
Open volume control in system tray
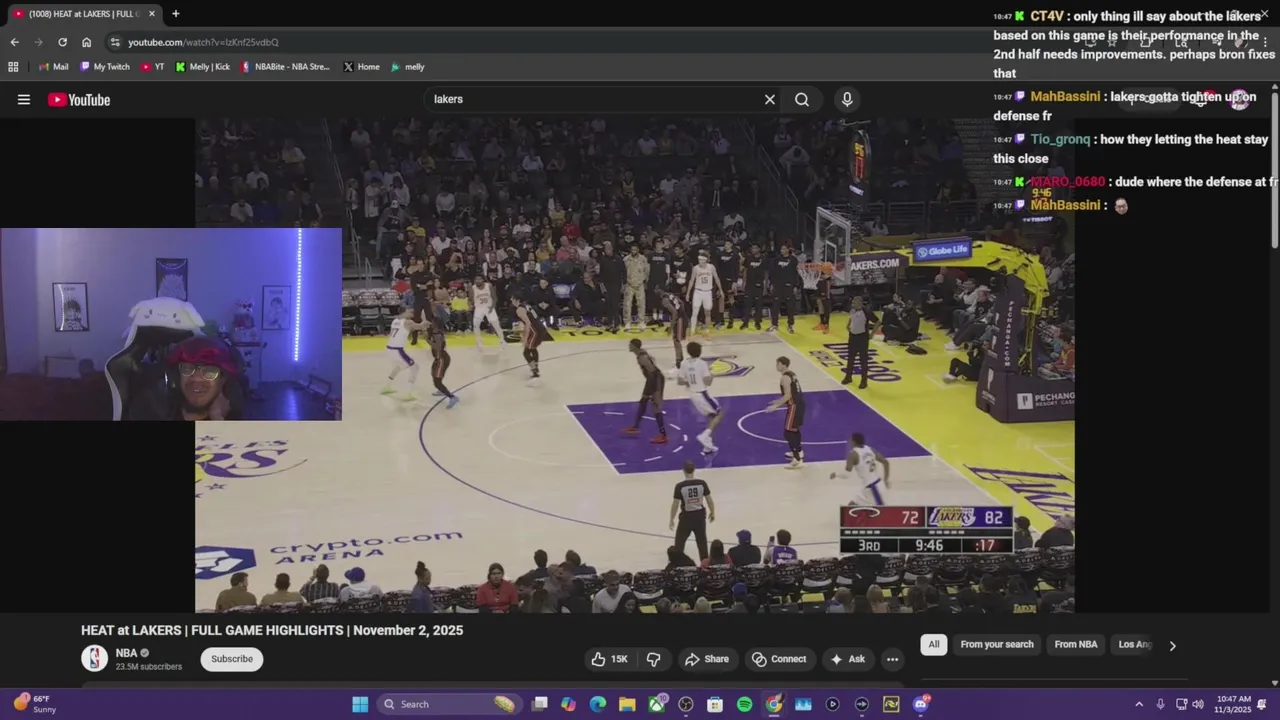[1198, 704]
